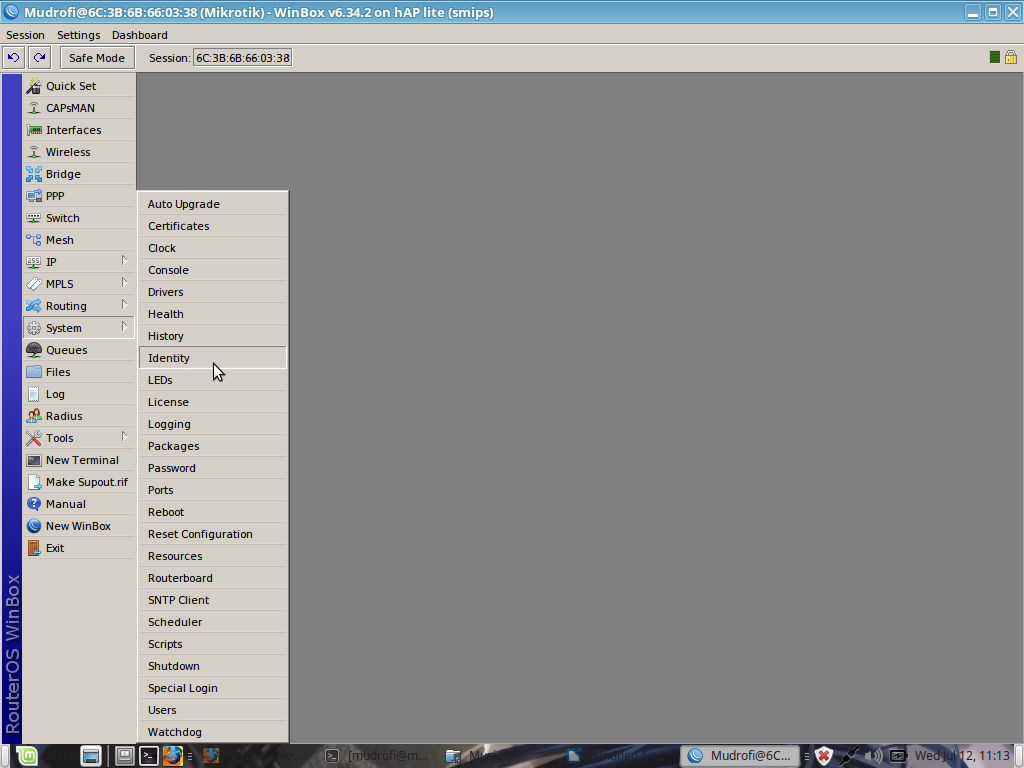
Task: Launch Firefox from the taskbar
Action: click(173, 756)
